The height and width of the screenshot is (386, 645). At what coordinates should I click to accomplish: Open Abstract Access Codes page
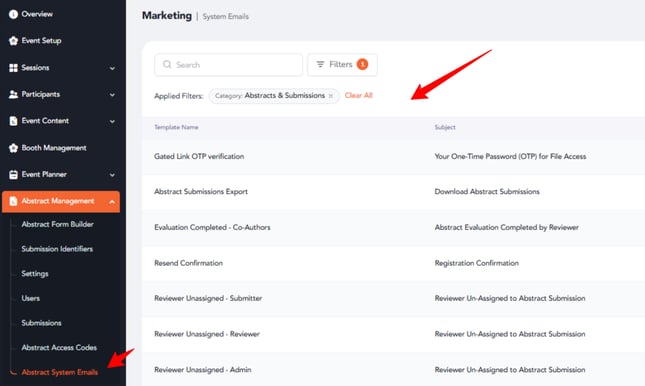(59, 348)
